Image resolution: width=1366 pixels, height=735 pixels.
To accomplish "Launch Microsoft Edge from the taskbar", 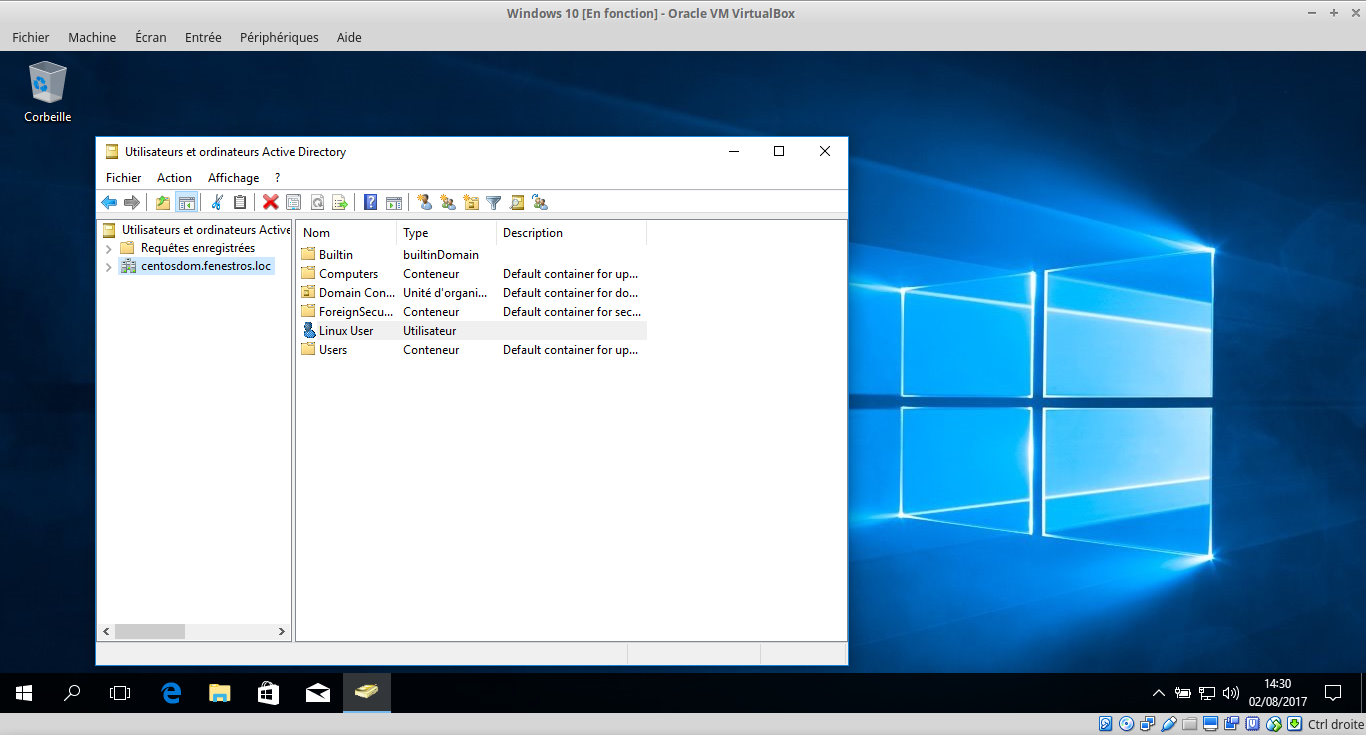I will pyautogui.click(x=171, y=692).
